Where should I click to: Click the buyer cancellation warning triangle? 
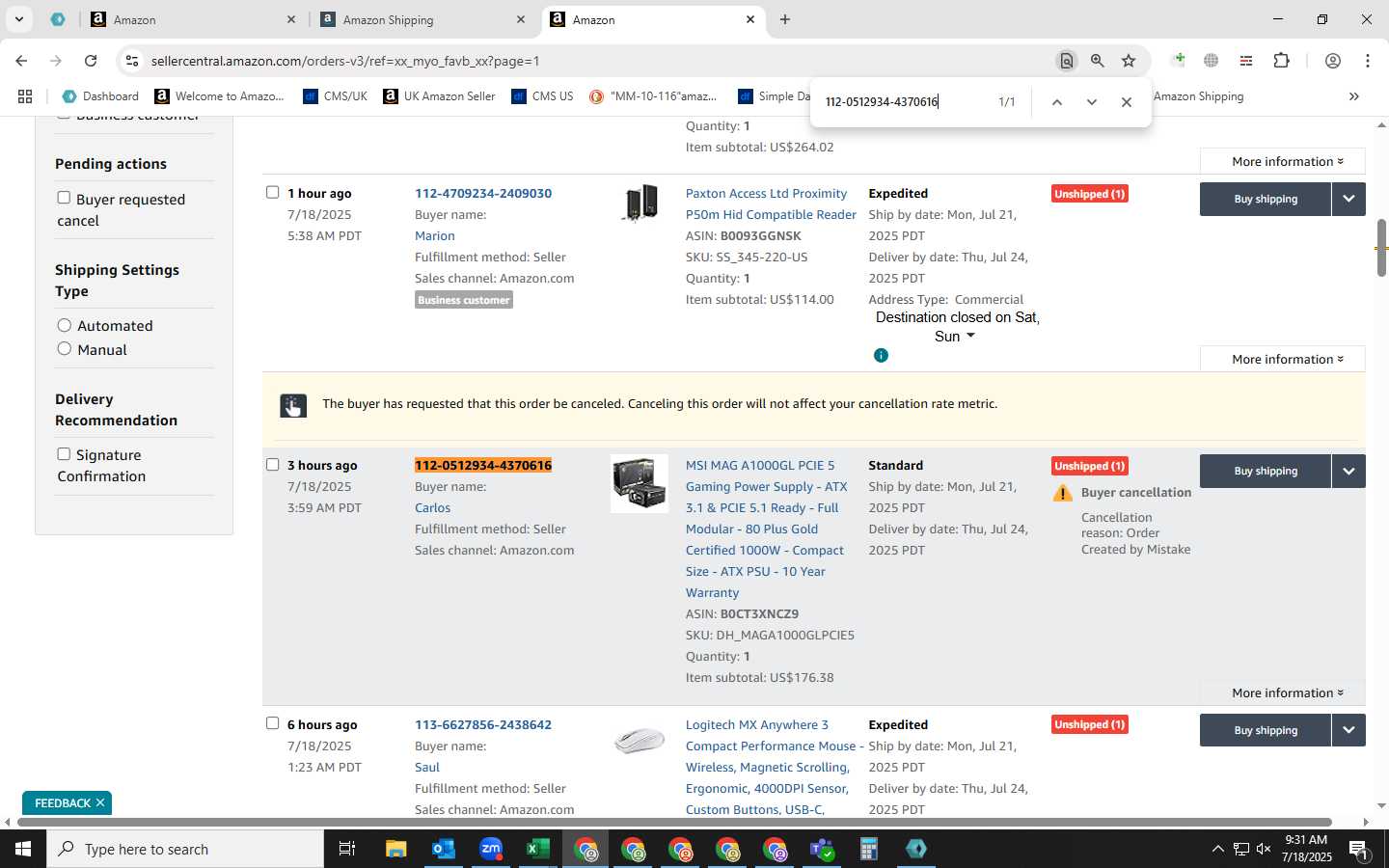click(1063, 494)
